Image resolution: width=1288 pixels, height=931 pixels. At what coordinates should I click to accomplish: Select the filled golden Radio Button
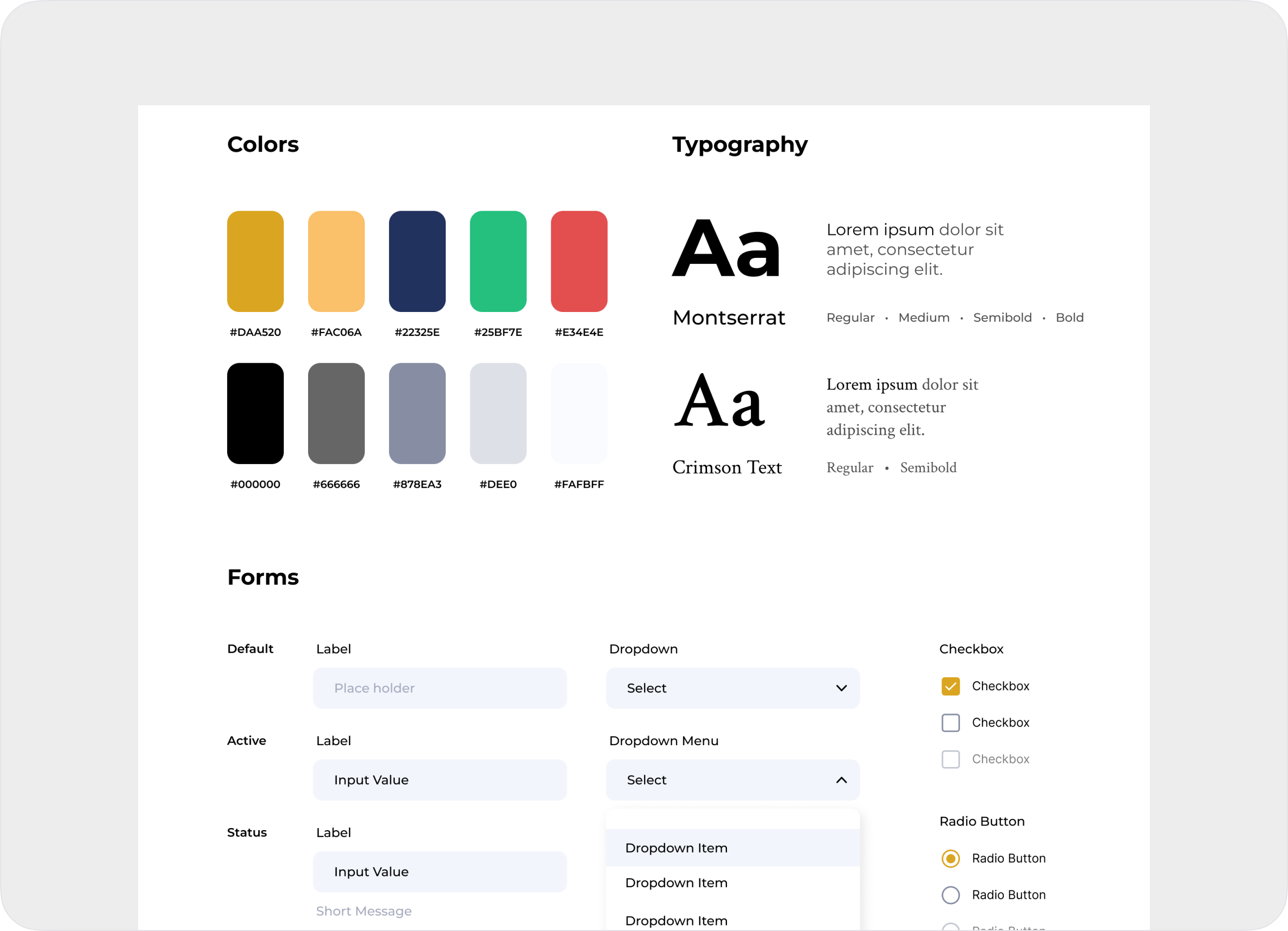(x=950, y=858)
